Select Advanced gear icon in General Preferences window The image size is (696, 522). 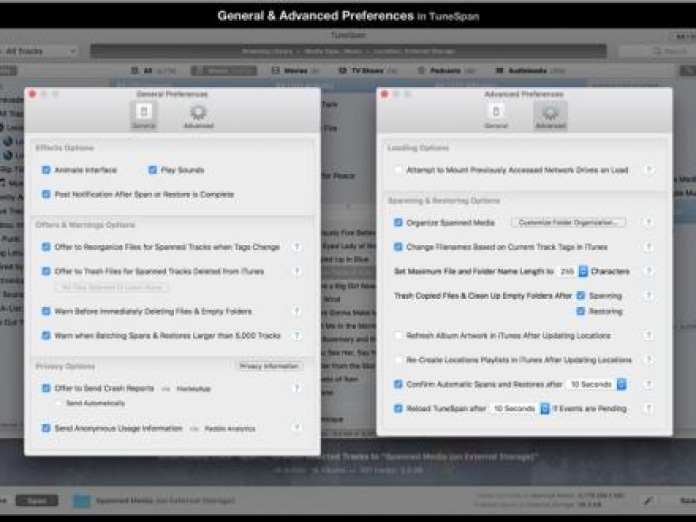coord(198,116)
